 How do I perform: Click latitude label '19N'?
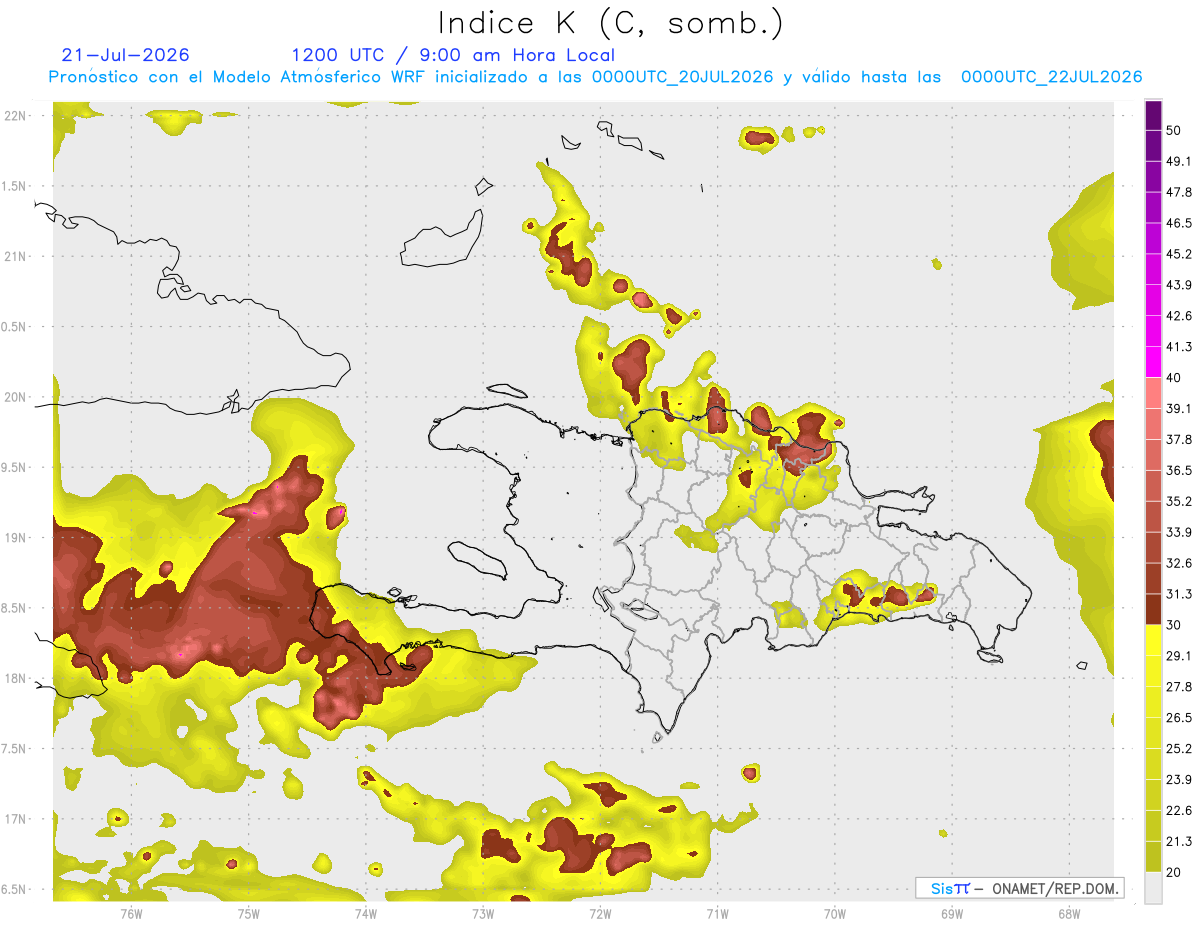(x=16, y=538)
